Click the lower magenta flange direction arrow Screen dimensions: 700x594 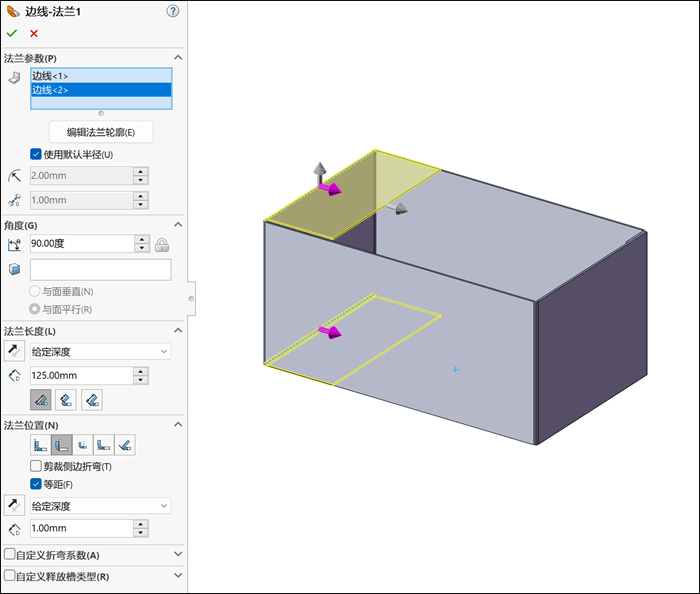point(331,332)
